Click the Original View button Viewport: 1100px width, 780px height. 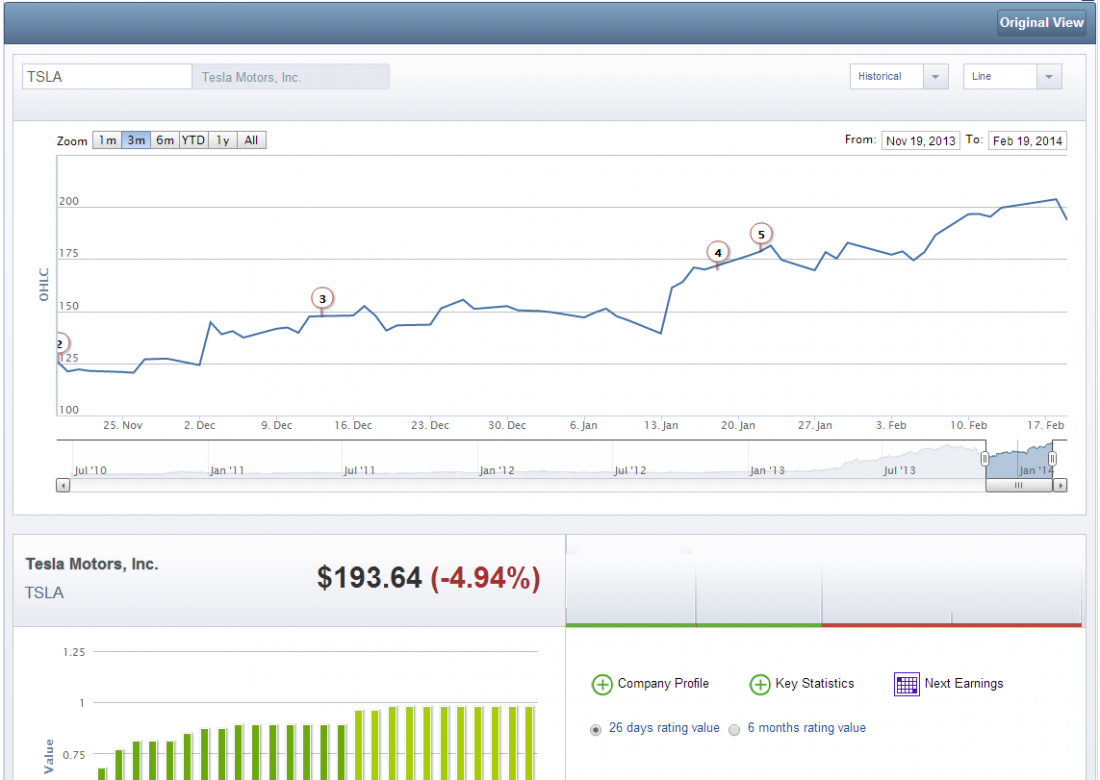(x=1041, y=23)
